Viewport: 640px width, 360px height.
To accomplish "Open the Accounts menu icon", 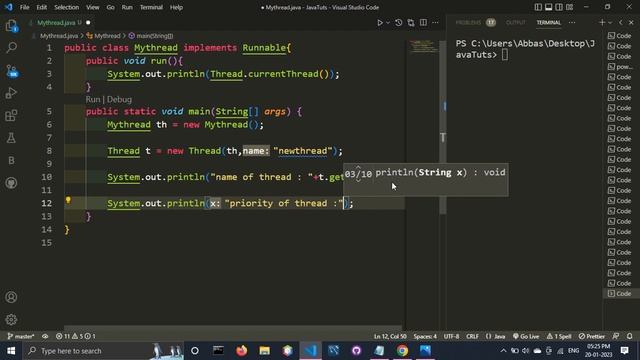I will click(11, 297).
